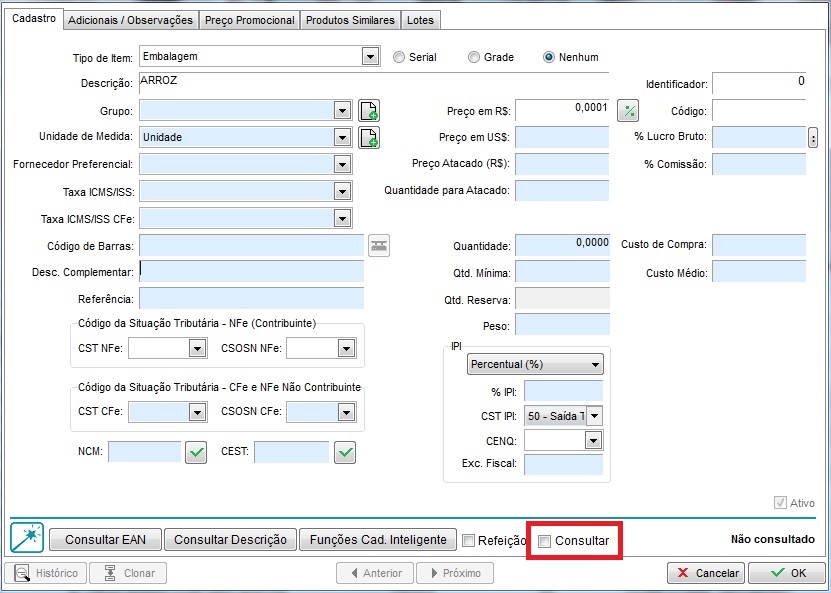Image resolution: width=831 pixels, height=593 pixels.
Task: Open the Taxa ICMS/ISS CFe dropdown
Action: click(342, 218)
